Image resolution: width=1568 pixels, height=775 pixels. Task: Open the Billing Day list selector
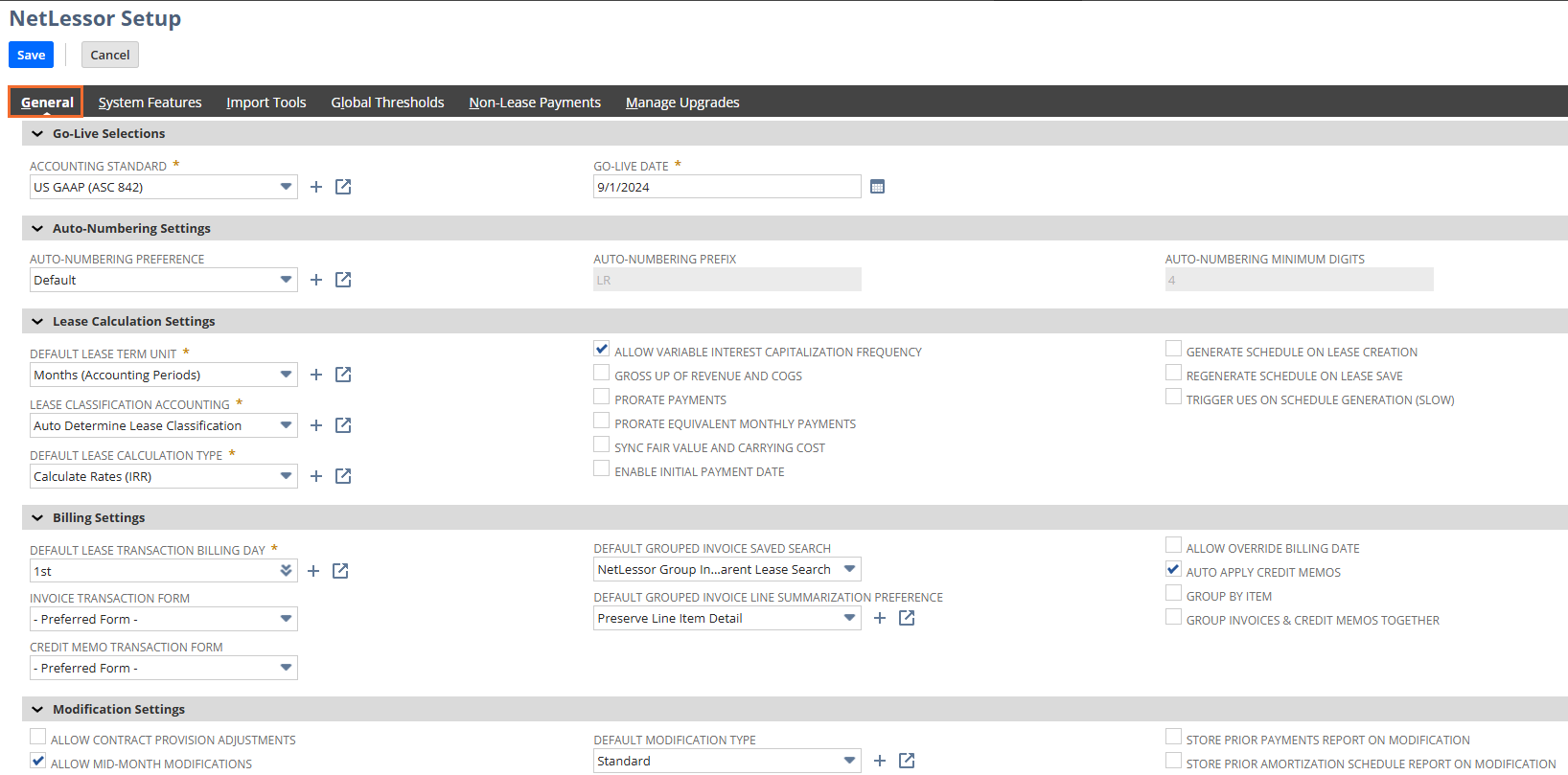coord(286,571)
